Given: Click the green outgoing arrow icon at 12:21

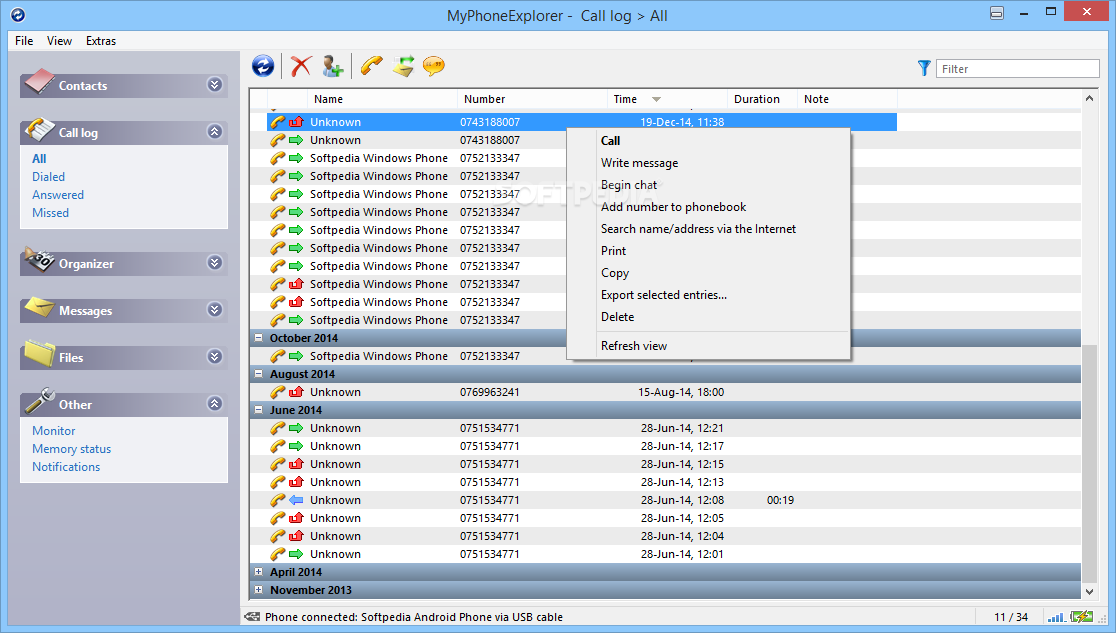Looking at the screenshot, I should point(296,428).
